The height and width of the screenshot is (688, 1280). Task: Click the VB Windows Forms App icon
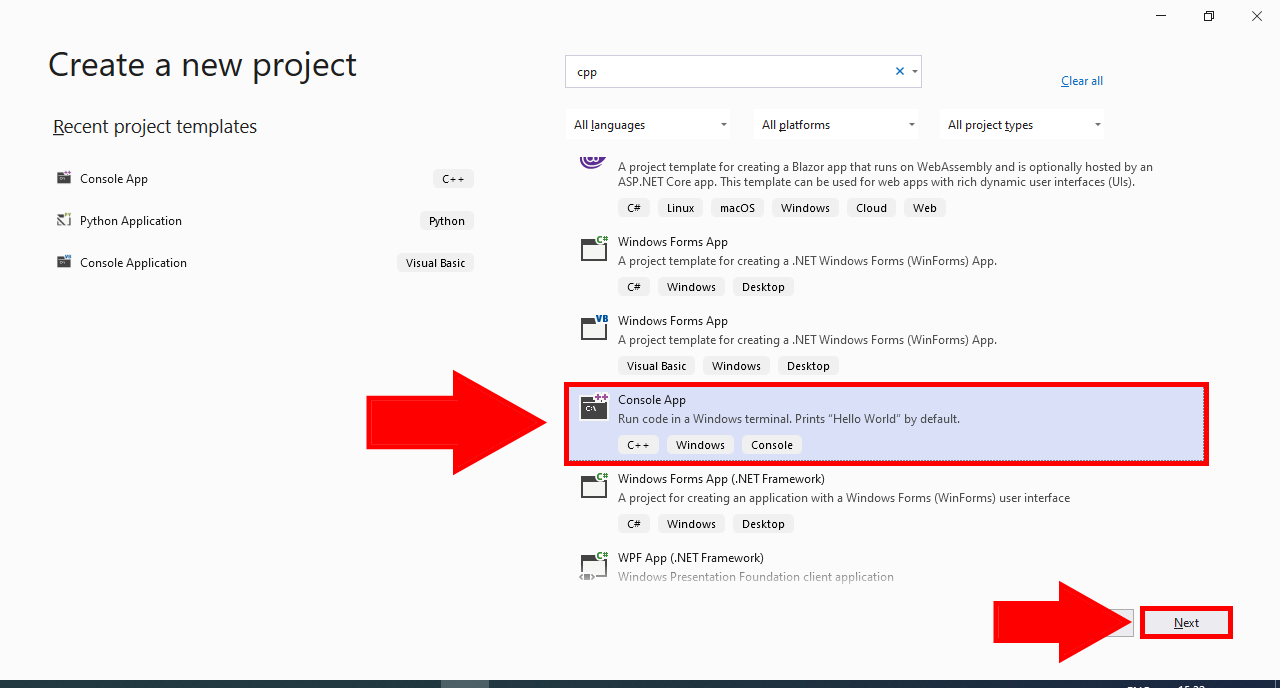coord(594,327)
